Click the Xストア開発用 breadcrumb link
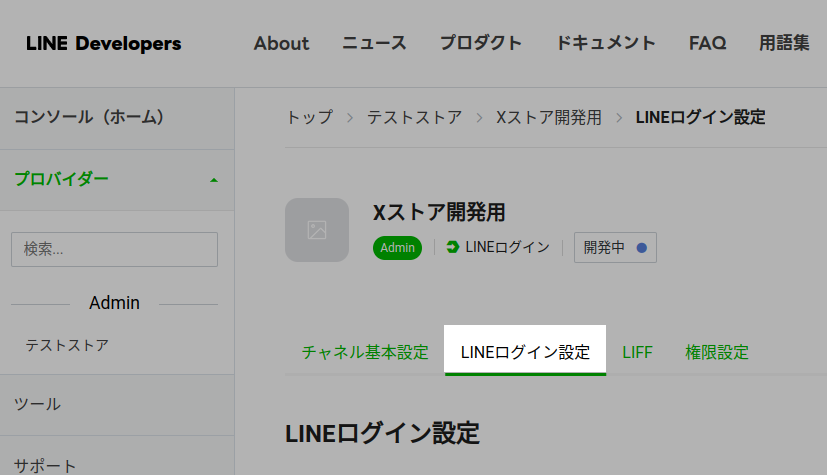 pyautogui.click(x=549, y=117)
